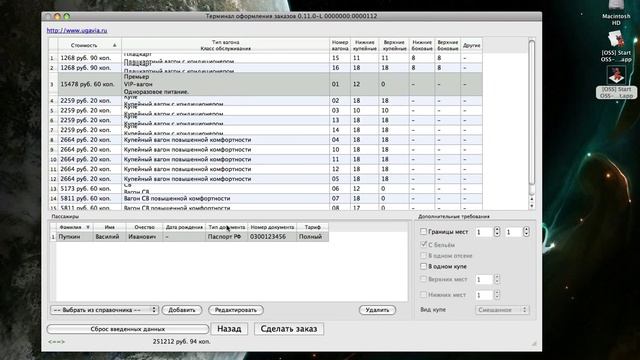Click first Границы мест number field
Image resolution: width=640 pixels, height=360 pixels.
(484, 232)
